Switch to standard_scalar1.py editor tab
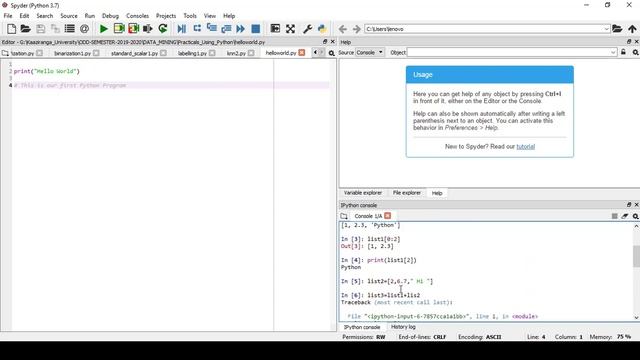 [x=134, y=53]
